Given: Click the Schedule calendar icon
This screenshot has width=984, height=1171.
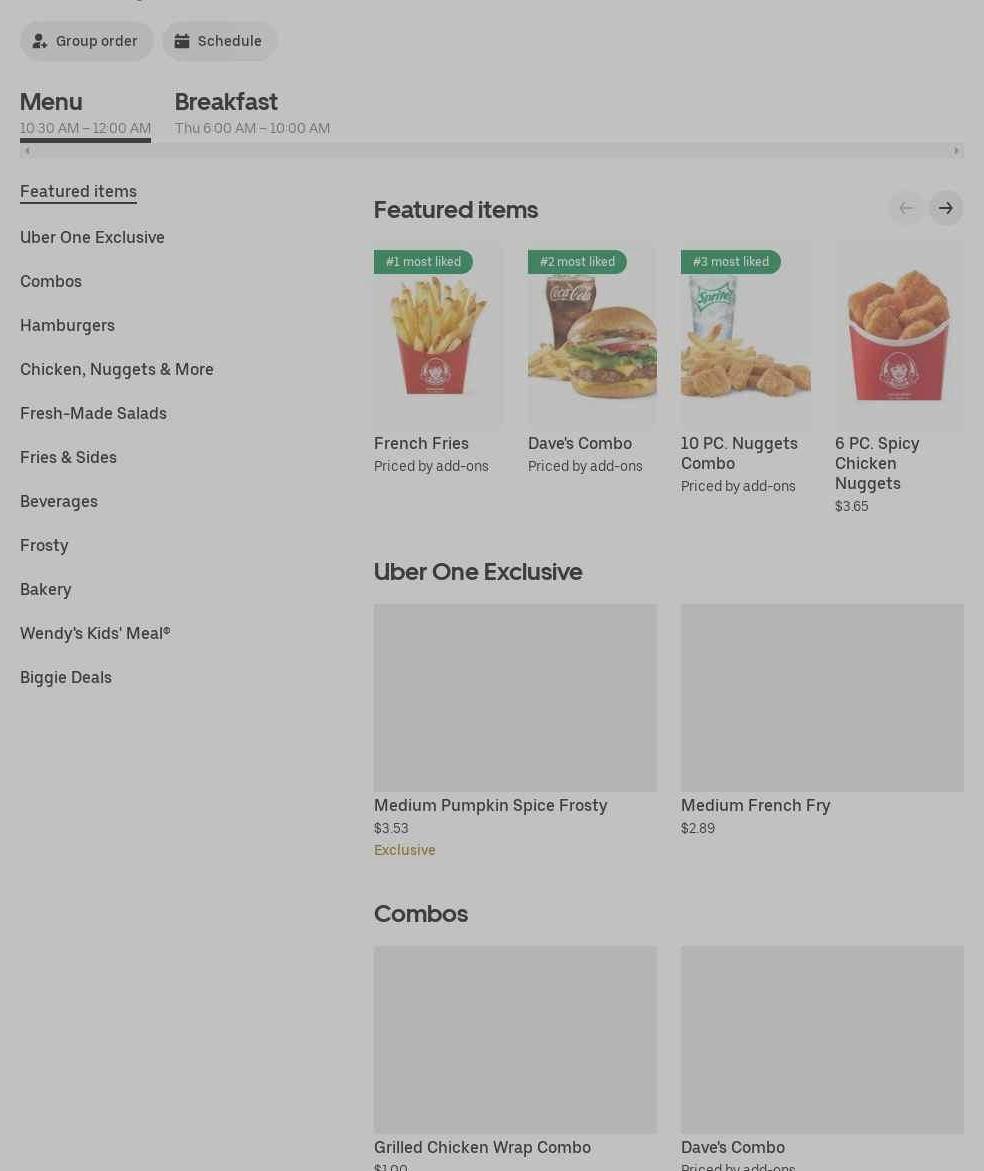Looking at the screenshot, I should click(181, 41).
